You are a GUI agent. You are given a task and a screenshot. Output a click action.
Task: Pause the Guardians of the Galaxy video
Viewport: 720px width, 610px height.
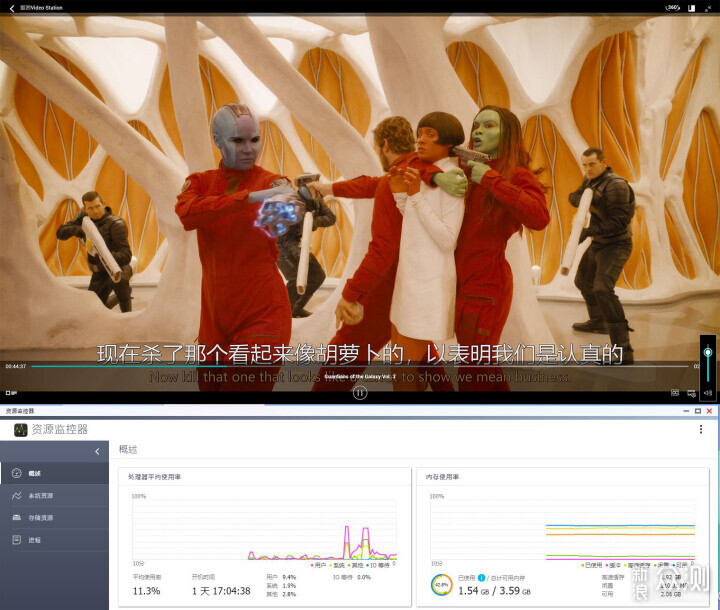pyautogui.click(x=360, y=393)
